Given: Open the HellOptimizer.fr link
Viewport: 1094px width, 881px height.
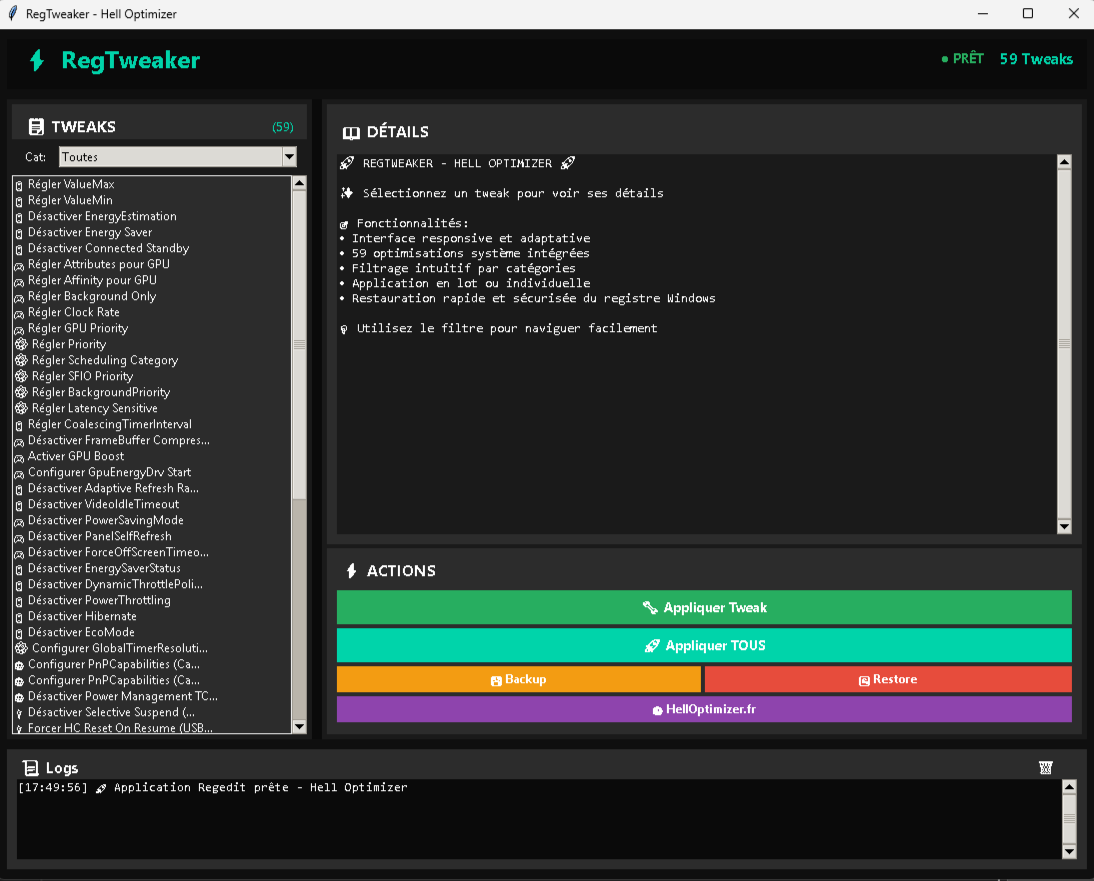Looking at the screenshot, I should (x=704, y=708).
